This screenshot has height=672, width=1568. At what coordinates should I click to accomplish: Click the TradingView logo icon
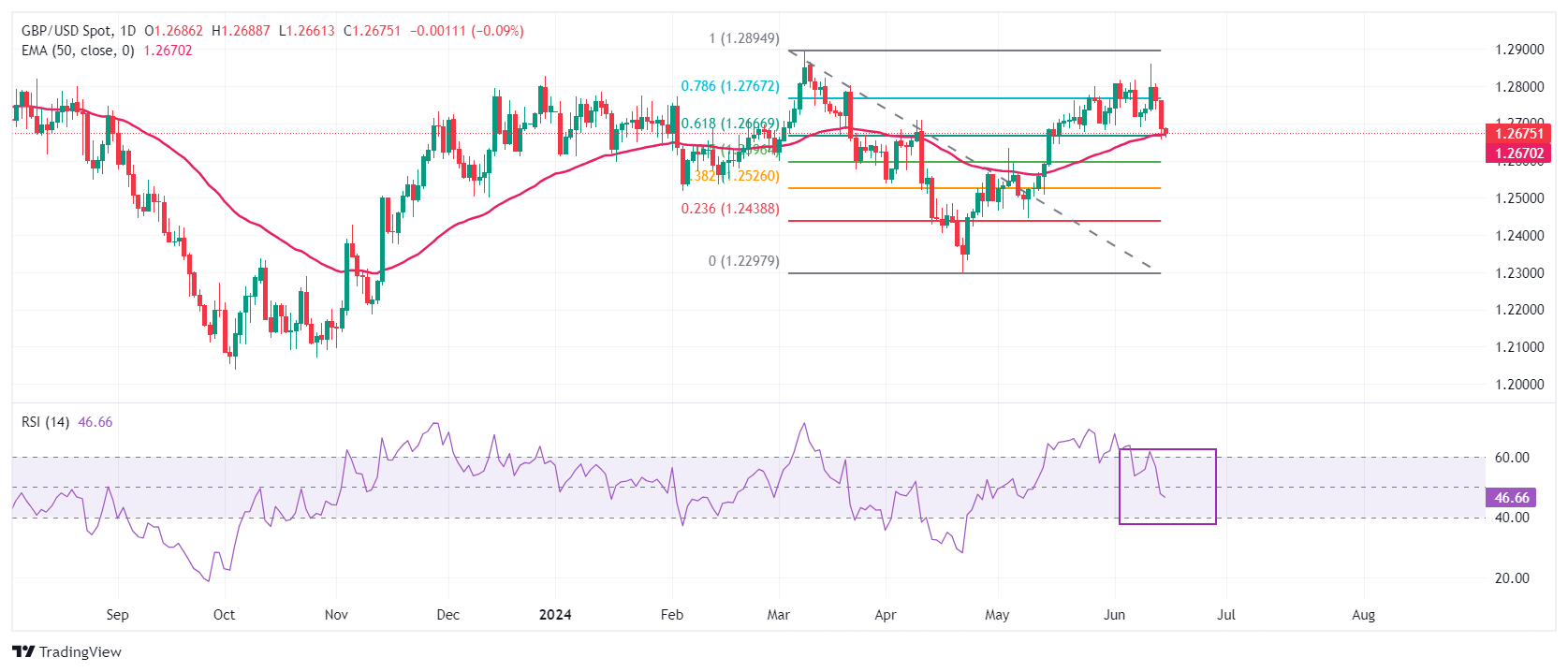(23, 651)
